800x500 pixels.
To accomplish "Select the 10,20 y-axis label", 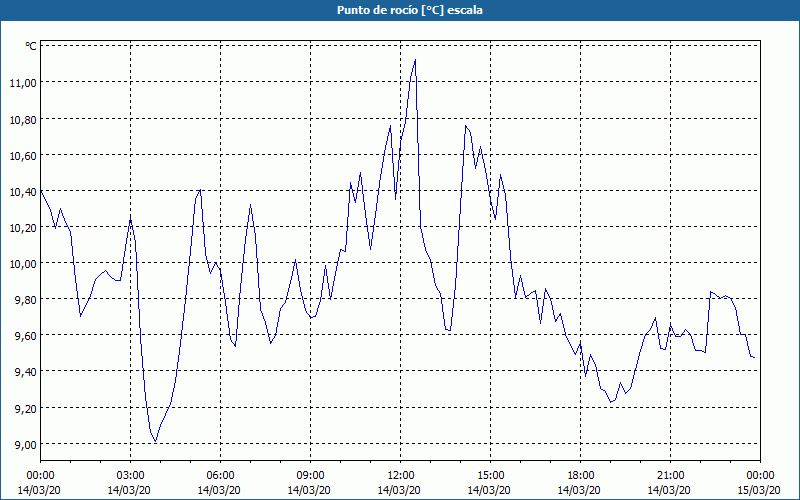I will (23, 228).
